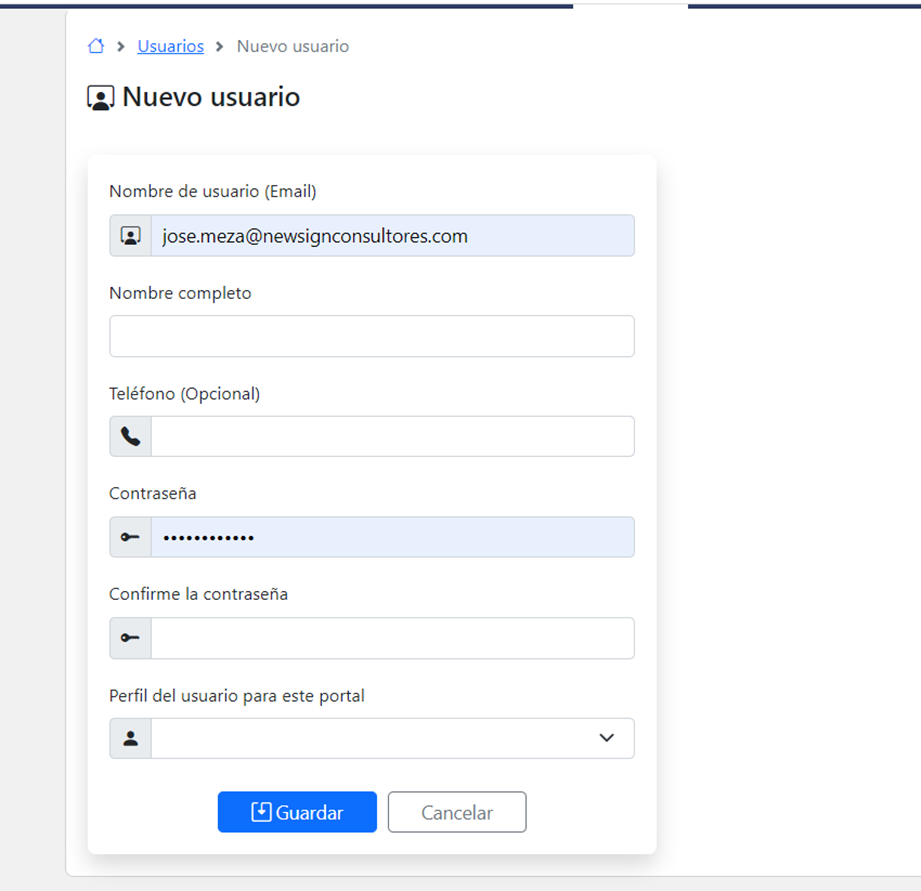The width and height of the screenshot is (921, 891).
Task: Select the Teléfono (Opcional) input box
Action: click(x=392, y=437)
